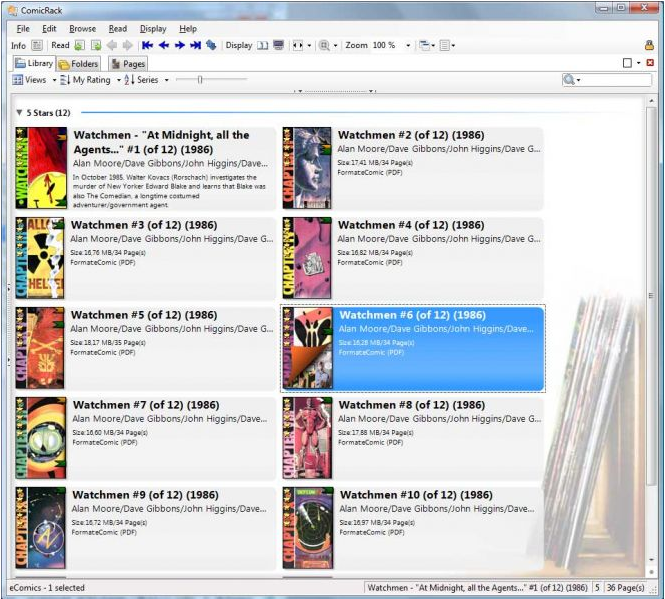Click the magnifier zoom icon
Image resolution: width=665 pixels, height=599 pixels.
click(x=324, y=45)
